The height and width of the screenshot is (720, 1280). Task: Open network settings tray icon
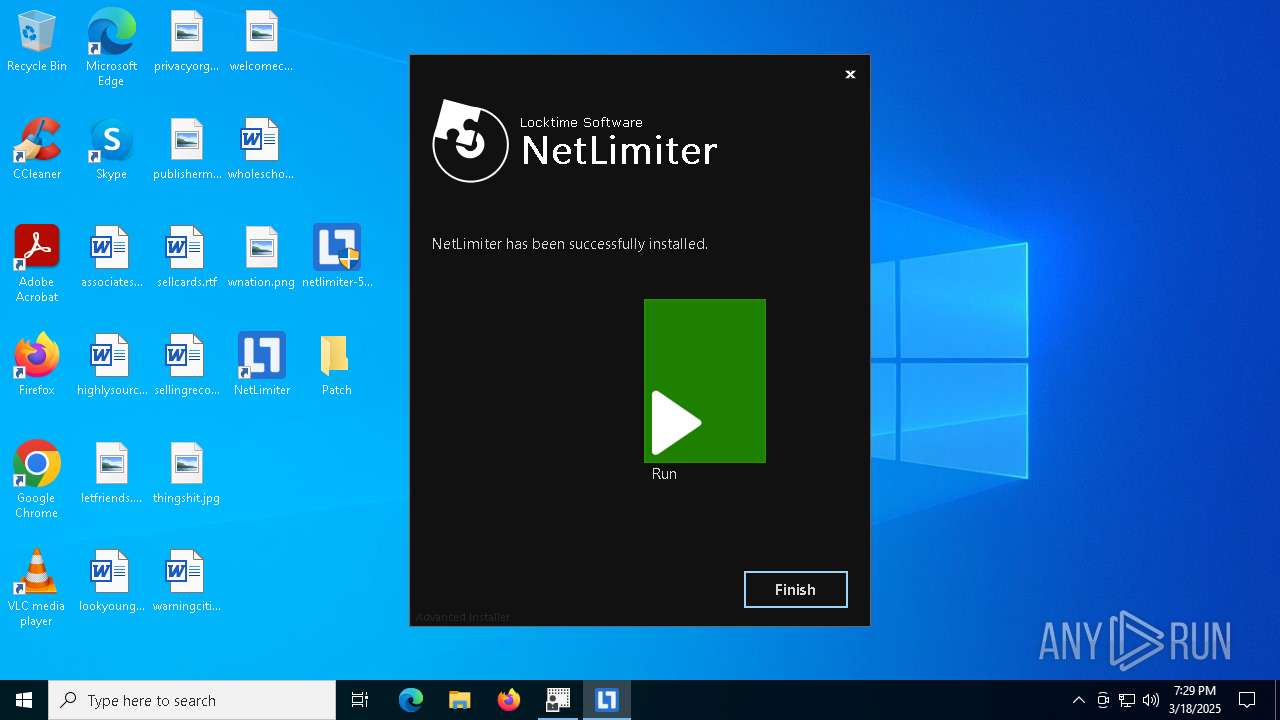click(1127, 700)
